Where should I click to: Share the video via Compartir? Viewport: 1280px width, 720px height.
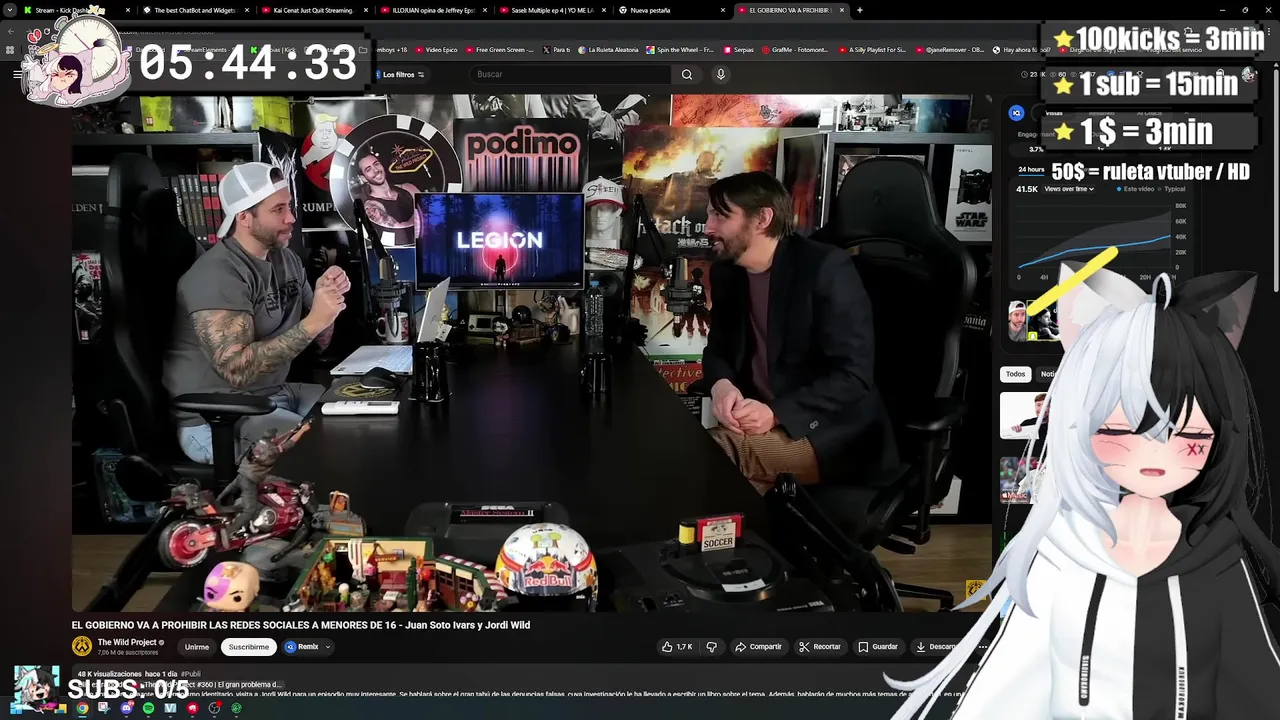[x=758, y=647]
